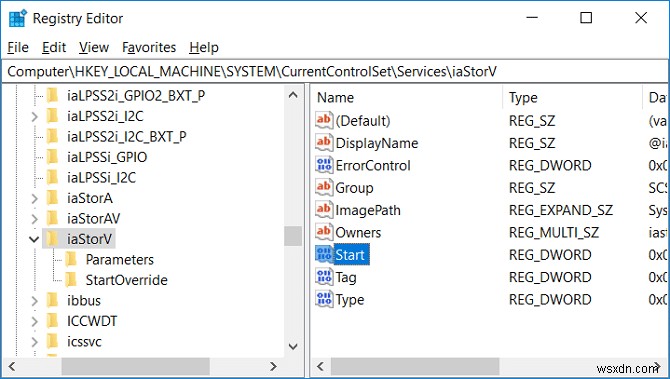Screen dimensions: 670x379
Task: Collapse the iaStorV key
Action: click(34, 239)
